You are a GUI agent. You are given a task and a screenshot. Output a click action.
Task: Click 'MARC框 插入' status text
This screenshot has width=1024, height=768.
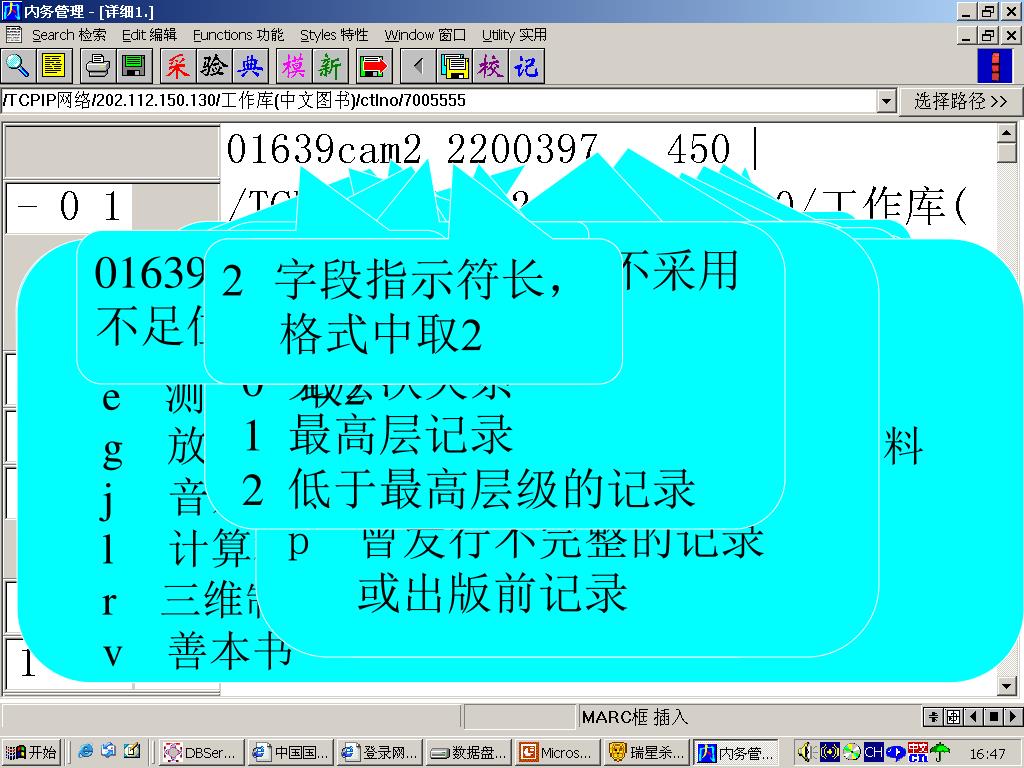pos(635,717)
